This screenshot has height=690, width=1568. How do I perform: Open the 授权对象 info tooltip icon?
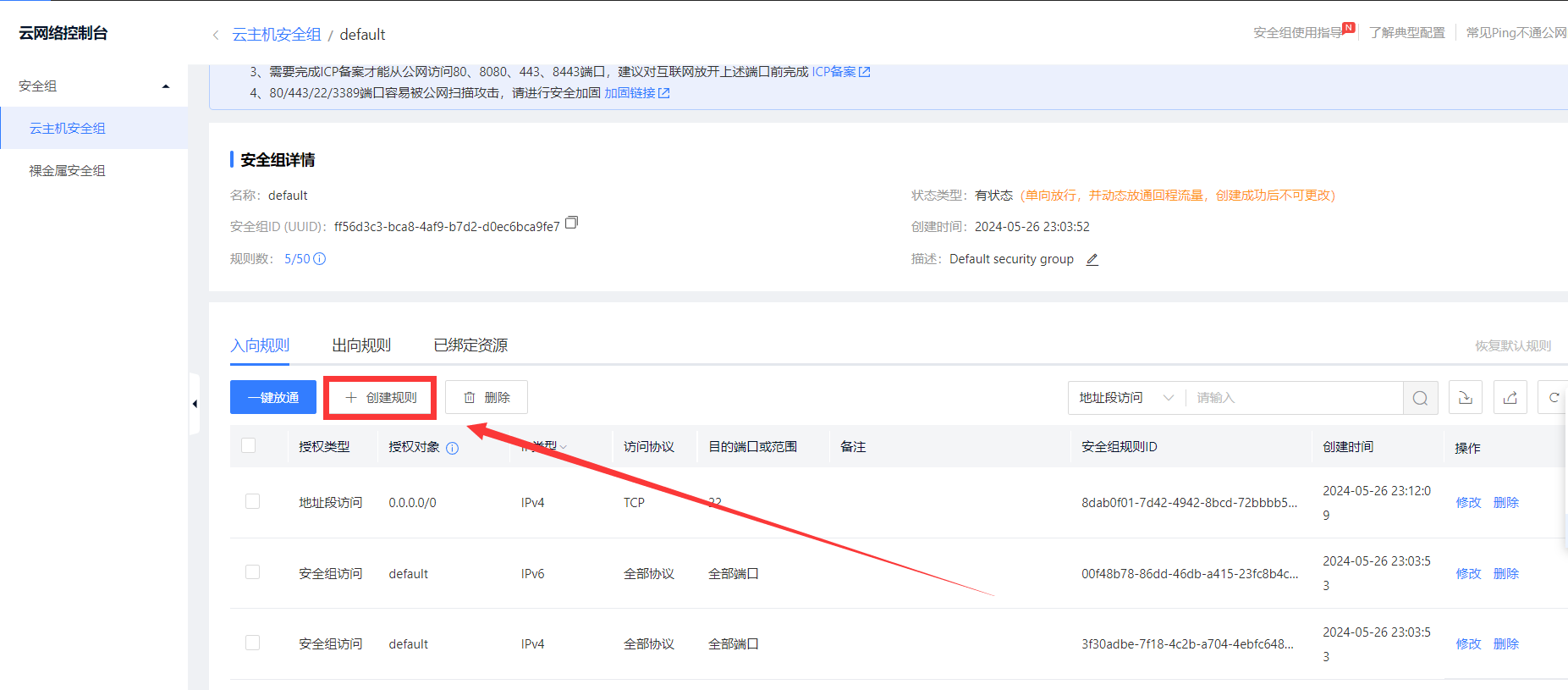(x=453, y=448)
